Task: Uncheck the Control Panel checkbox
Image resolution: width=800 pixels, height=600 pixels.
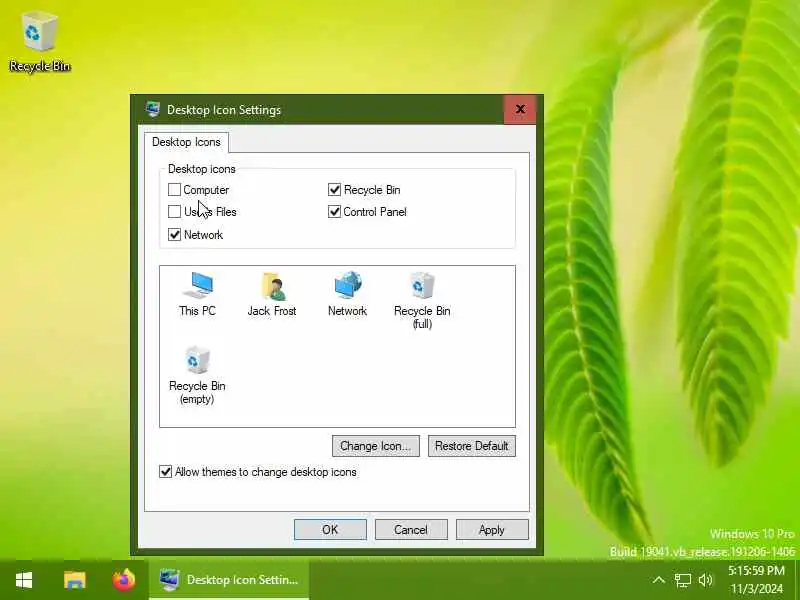Action: tap(334, 212)
